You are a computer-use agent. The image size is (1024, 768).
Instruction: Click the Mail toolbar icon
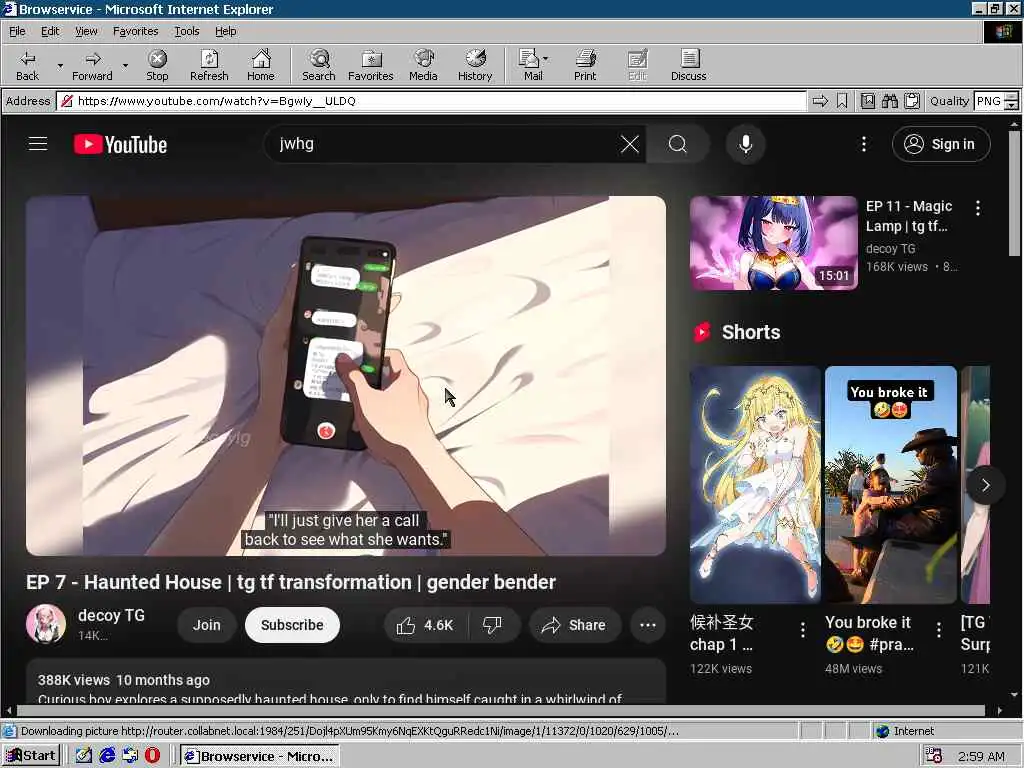531,65
